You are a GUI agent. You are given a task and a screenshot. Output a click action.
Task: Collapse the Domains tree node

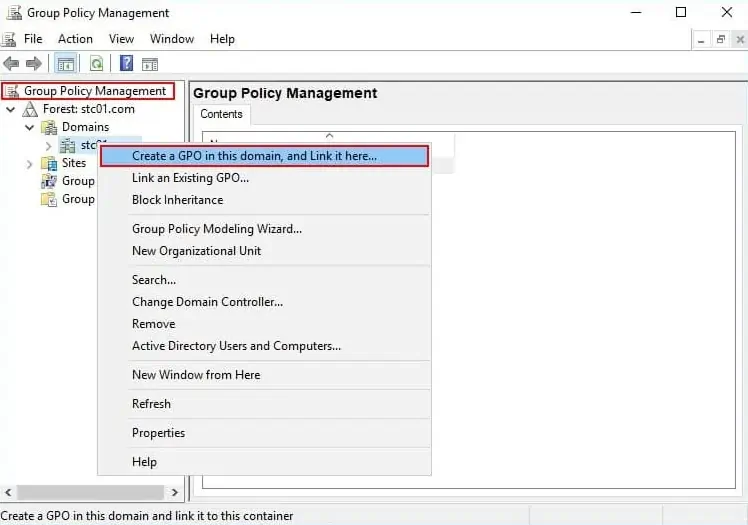coord(30,127)
